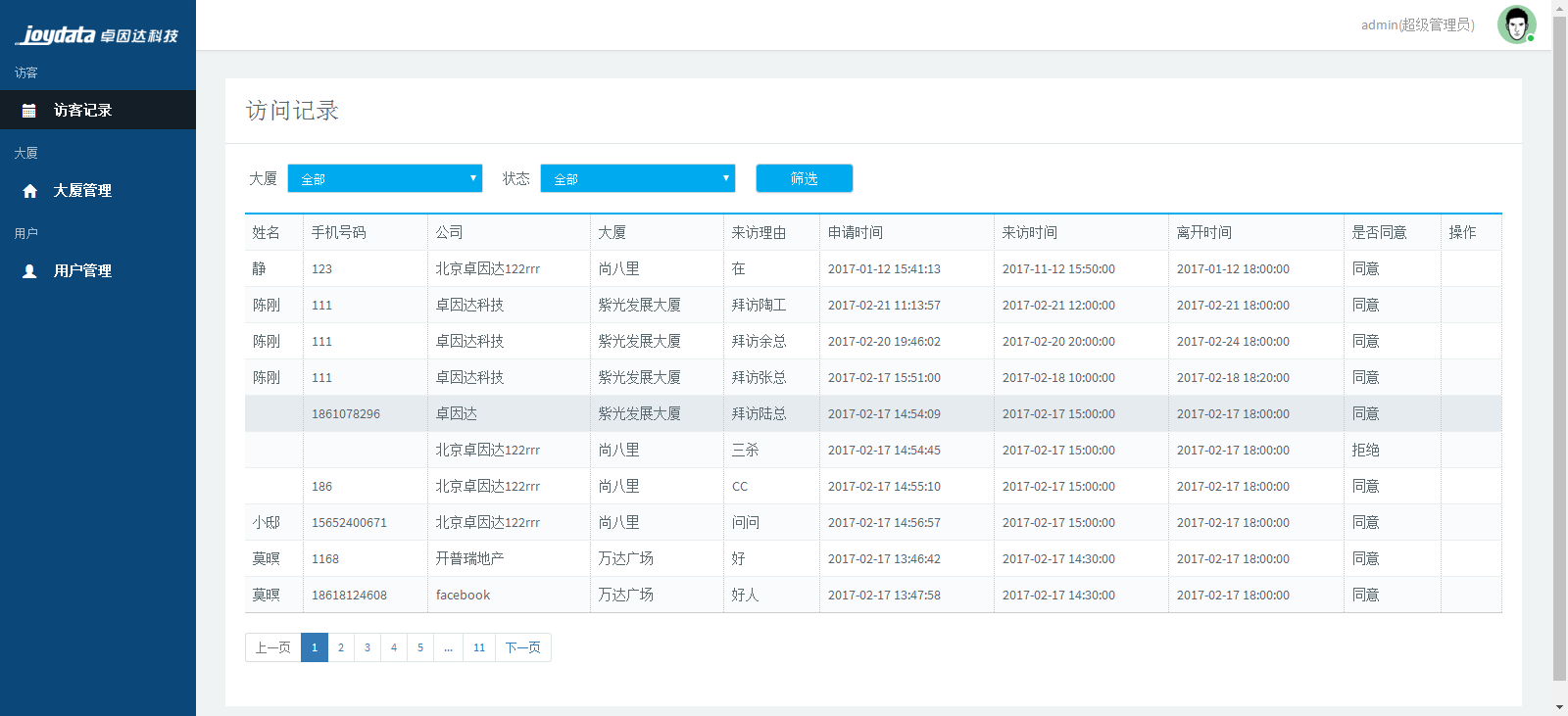The height and width of the screenshot is (716, 1568).
Task: Click the calendar icon beside 访客记录
Action: [x=29, y=111]
